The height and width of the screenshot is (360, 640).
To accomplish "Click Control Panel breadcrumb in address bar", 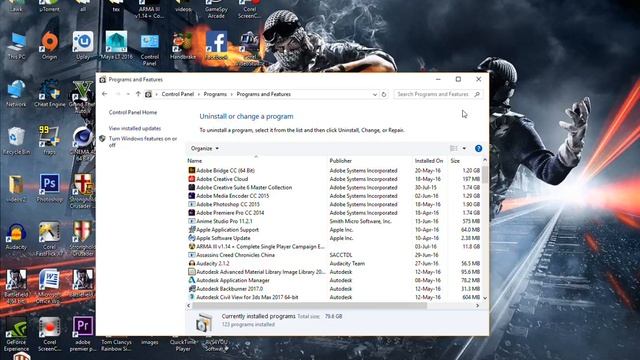I will [178, 94].
